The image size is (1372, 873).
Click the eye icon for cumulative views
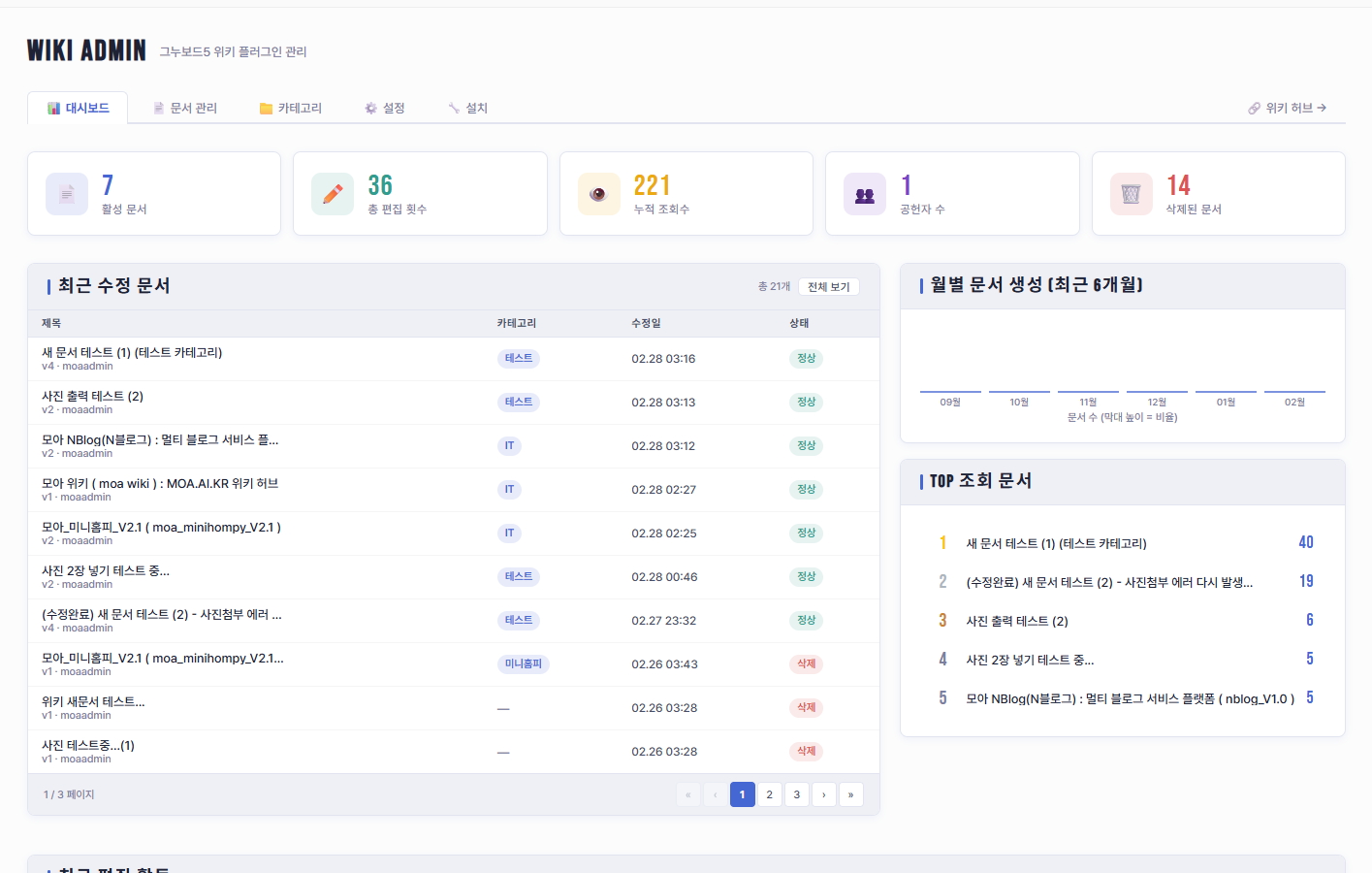[x=598, y=194]
